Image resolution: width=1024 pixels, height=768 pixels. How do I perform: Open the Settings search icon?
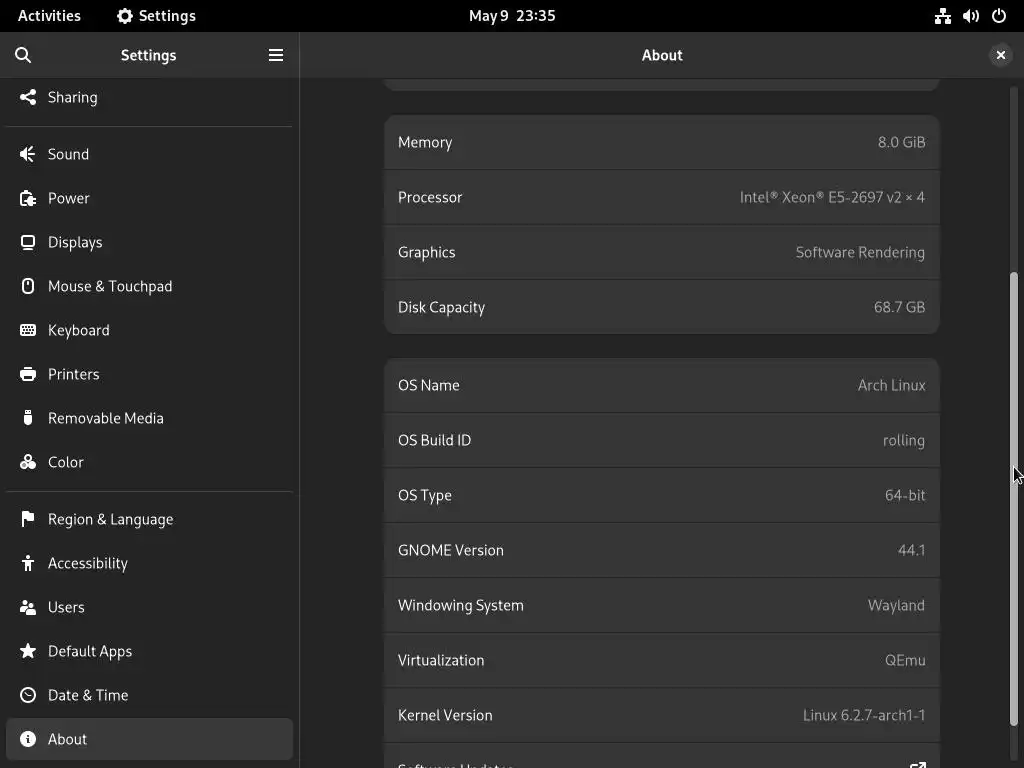click(x=23, y=56)
